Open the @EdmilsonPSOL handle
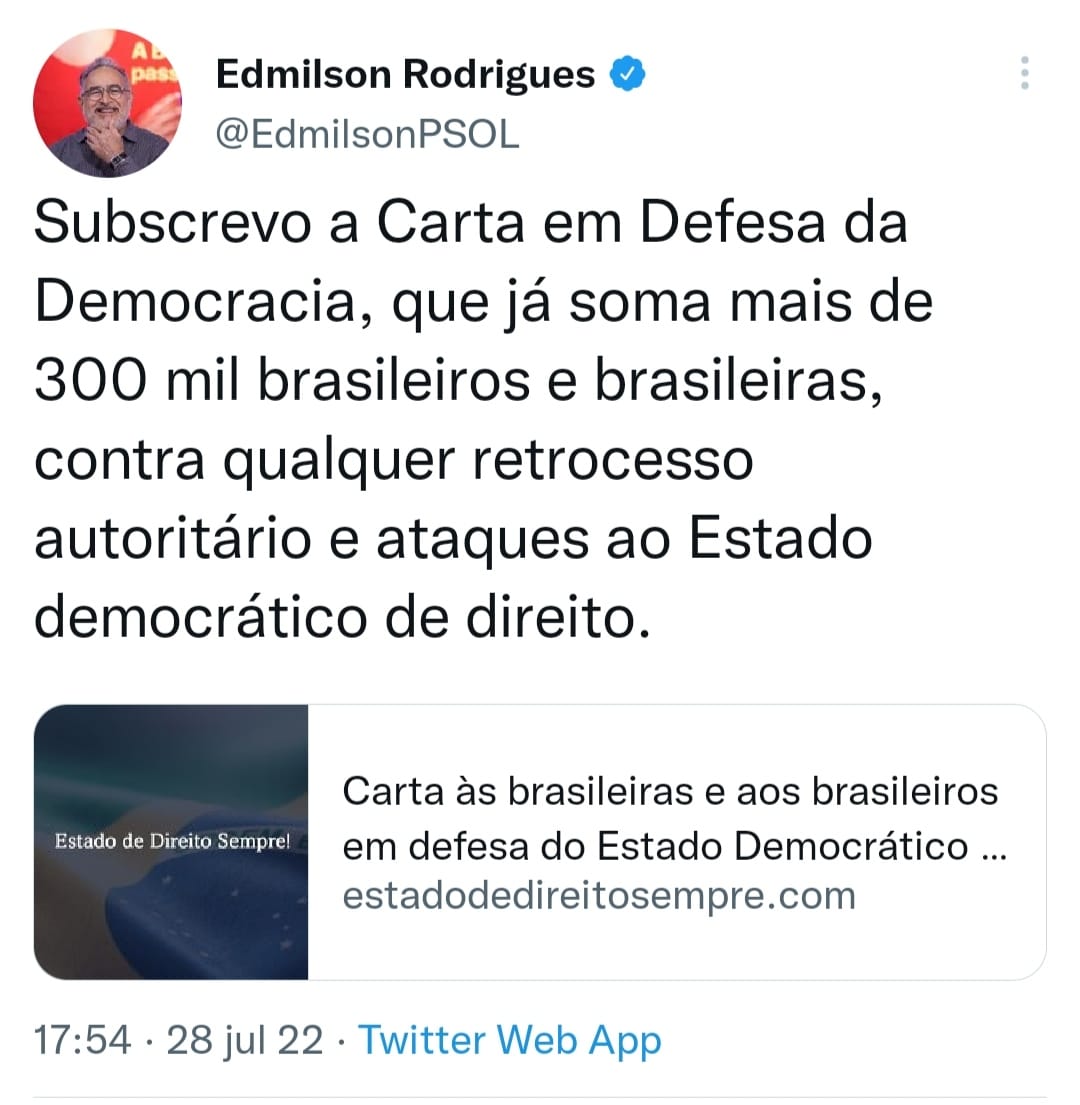Screen dimensions: 1080x1105 pyautogui.click(x=367, y=133)
